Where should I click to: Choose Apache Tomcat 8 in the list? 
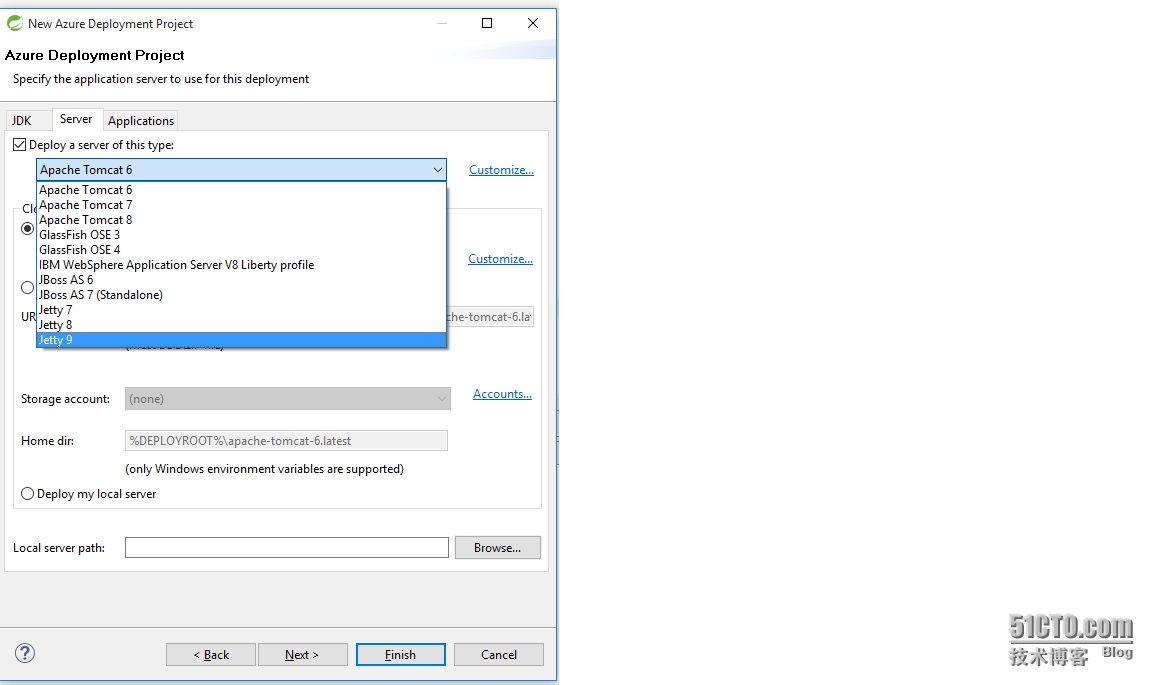241,220
